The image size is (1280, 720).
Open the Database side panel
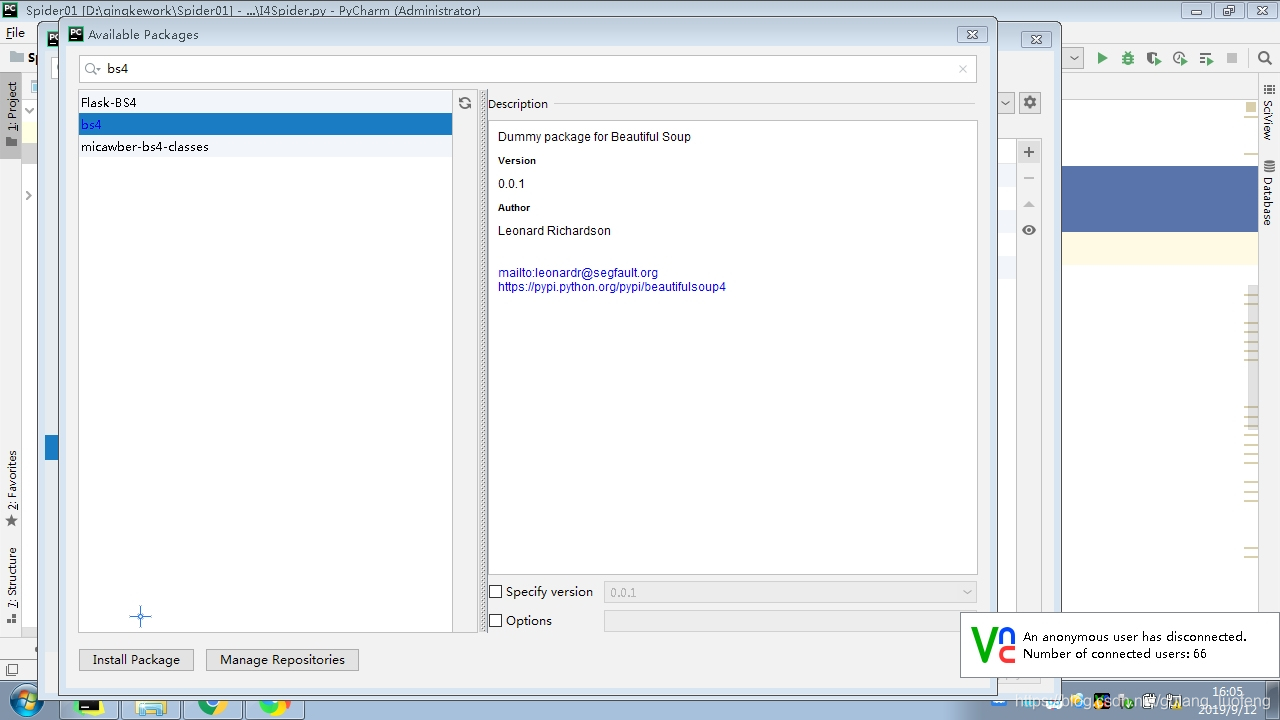(1268, 193)
